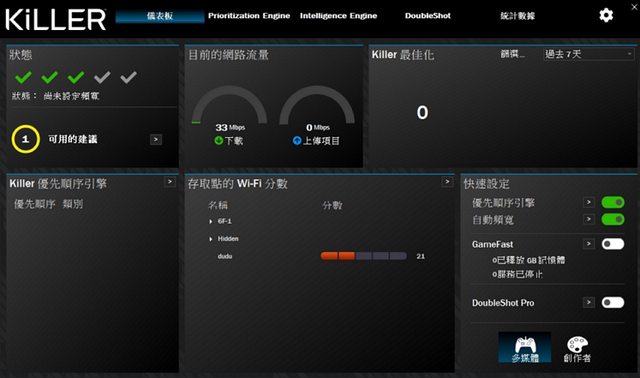Open the Wi-Fi 分數 panel arrow
Image resolution: width=640 pixels, height=378 pixels.
[x=447, y=182]
